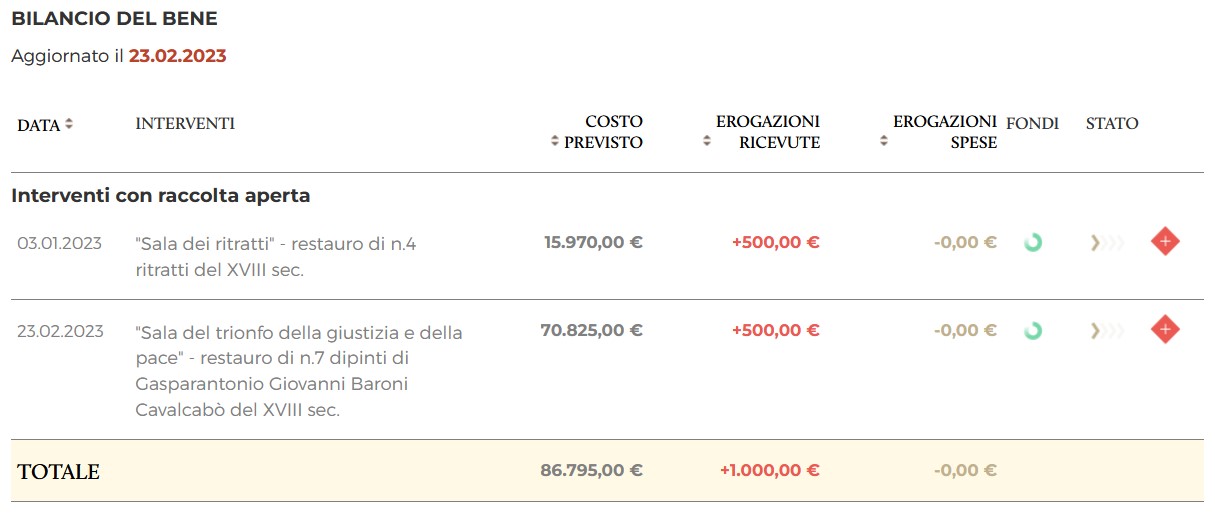1215x523 pixels.
Task: Click the red plus icon for Sala dei ritratti
Action: coord(1164,242)
